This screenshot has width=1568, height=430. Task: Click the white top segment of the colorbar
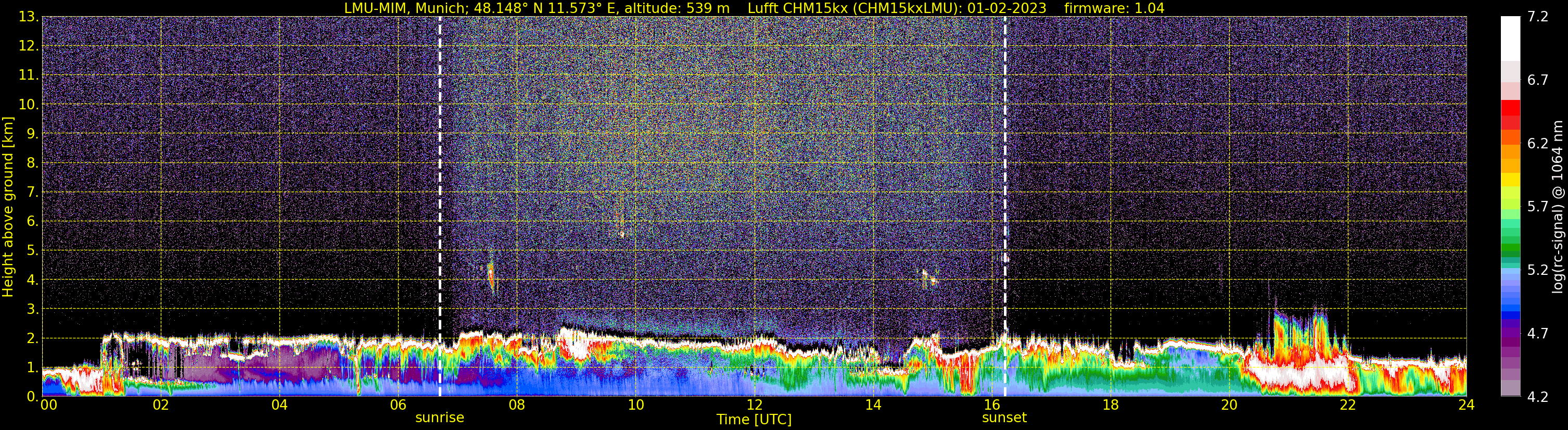click(1510, 39)
